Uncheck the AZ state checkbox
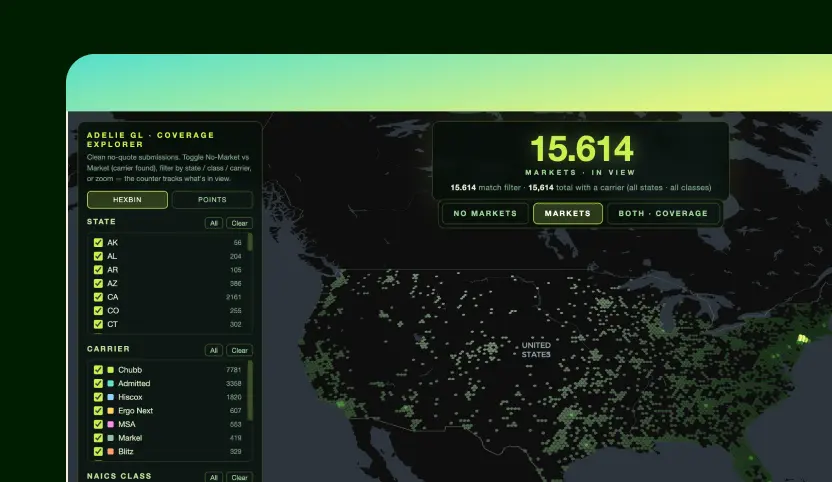The height and width of the screenshot is (482, 832). [98, 283]
